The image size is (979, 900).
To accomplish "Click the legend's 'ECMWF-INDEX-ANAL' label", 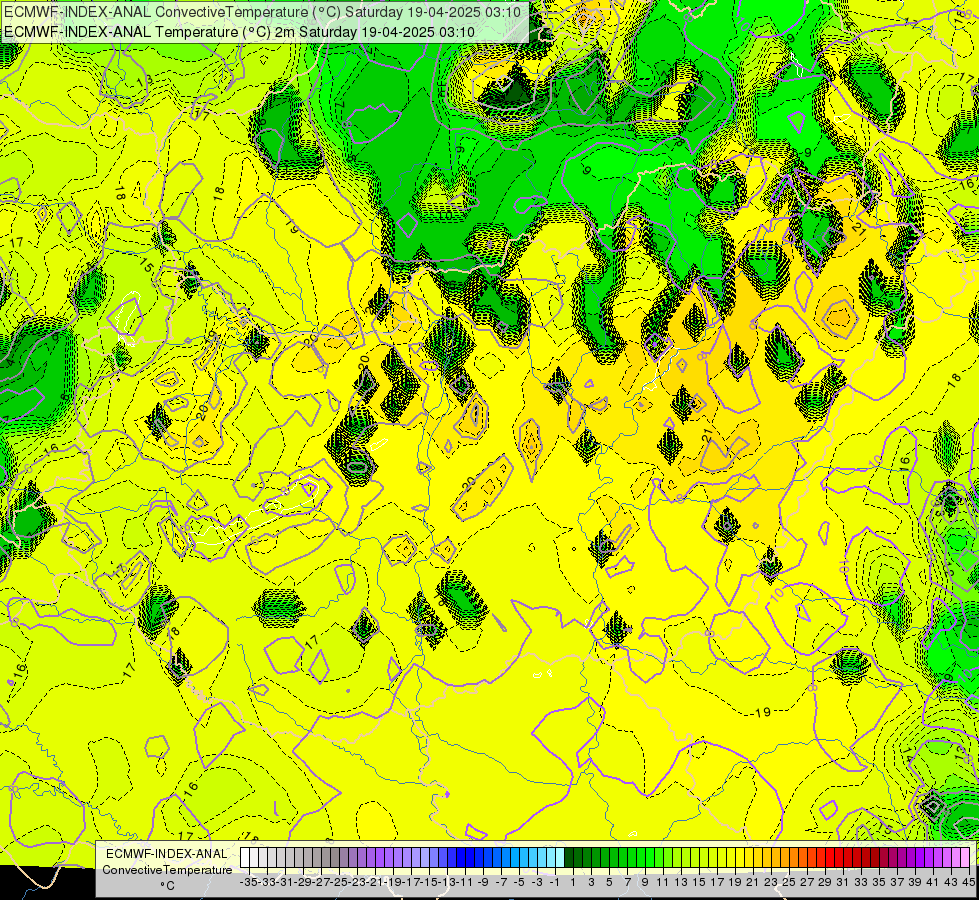I will click(167, 854).
